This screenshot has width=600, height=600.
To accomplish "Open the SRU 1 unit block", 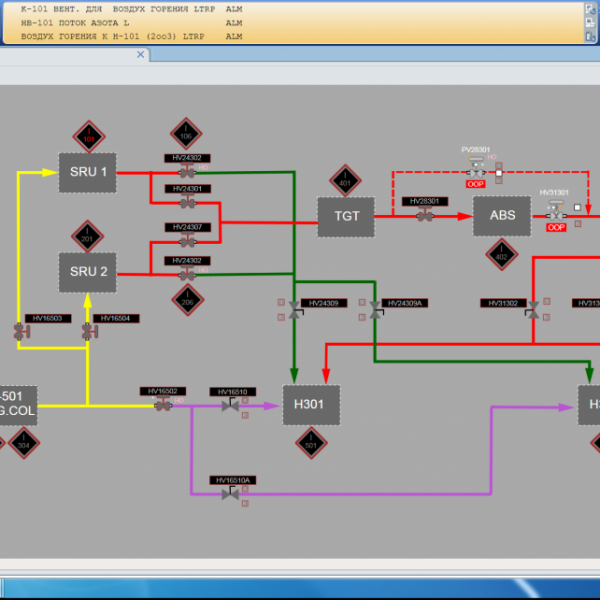I will click(x=88, y=172).
